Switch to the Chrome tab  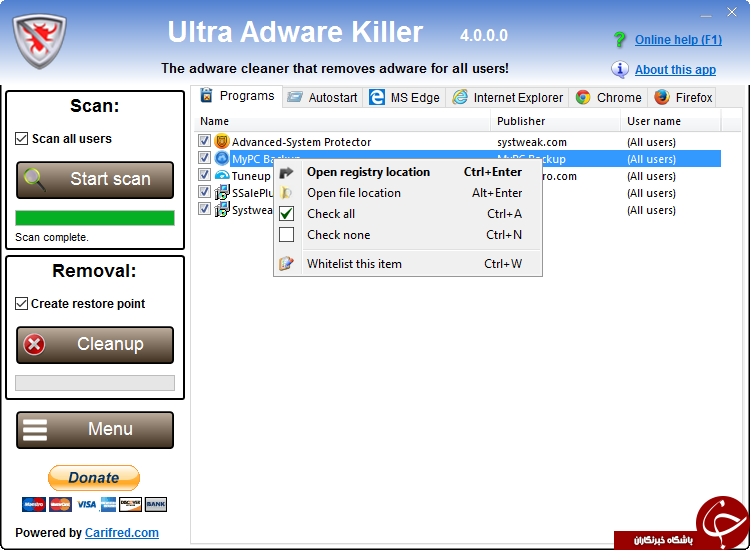click(x=608, y=98)
